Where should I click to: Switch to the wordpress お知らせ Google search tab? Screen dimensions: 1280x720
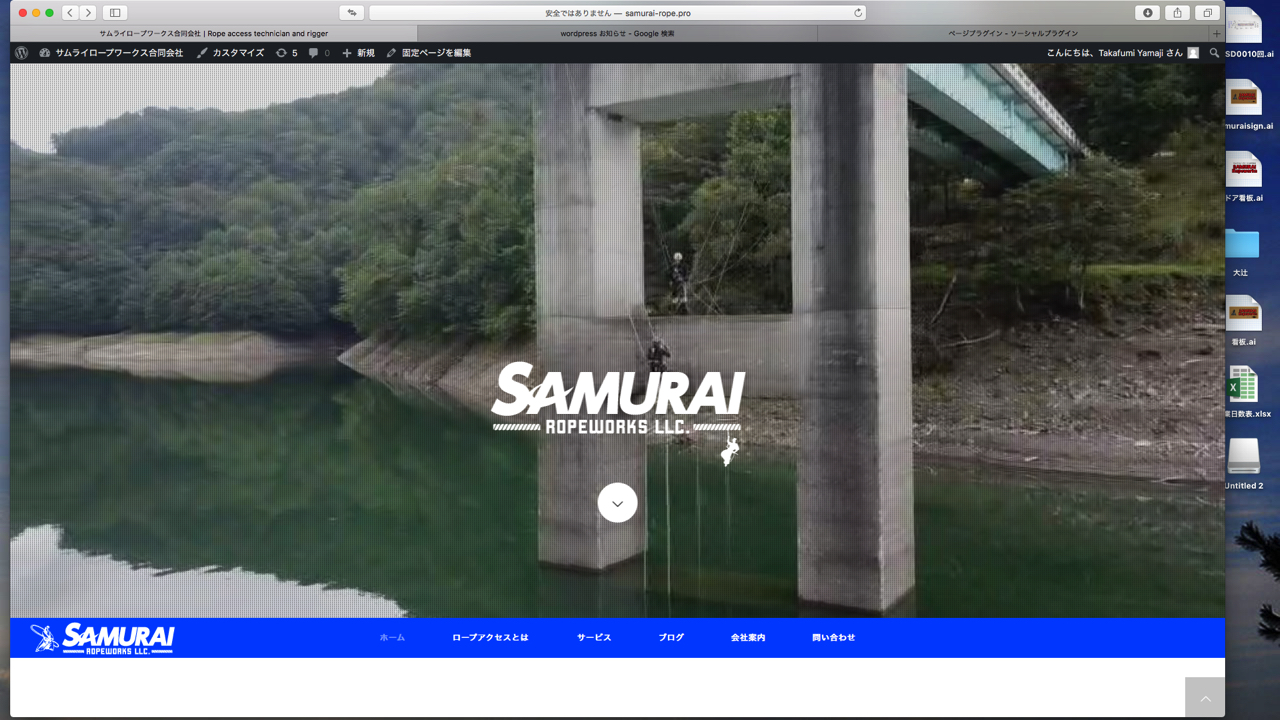point(617,33)
